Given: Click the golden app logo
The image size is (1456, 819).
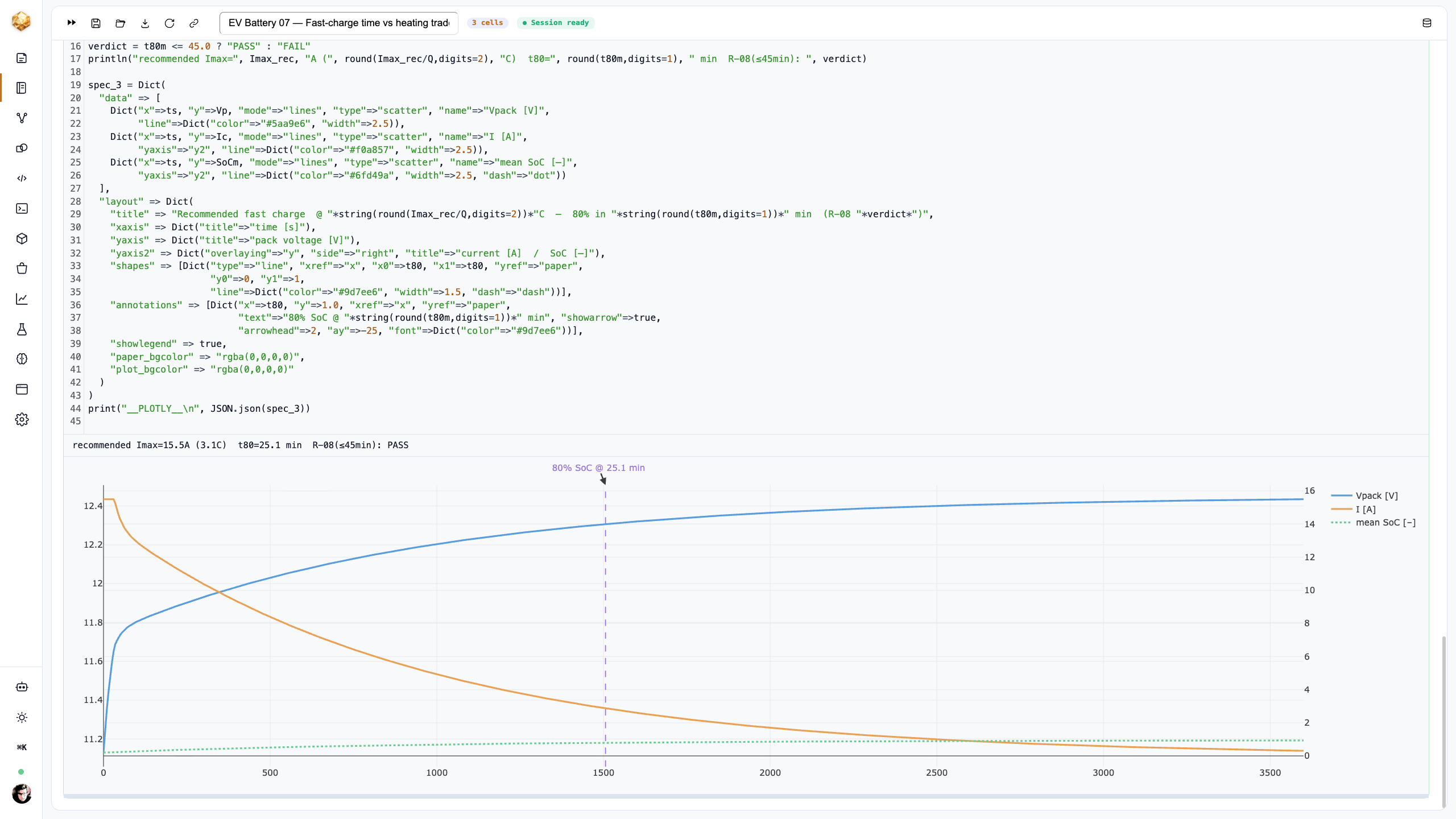Looking at the screenshot, I should [21, 22].
